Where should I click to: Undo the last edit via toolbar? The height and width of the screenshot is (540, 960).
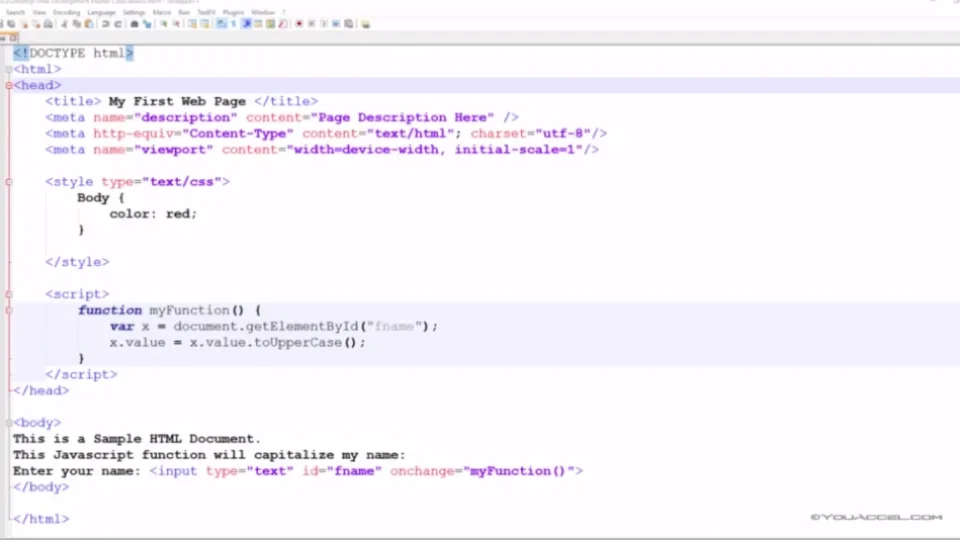click(x=105, y=24)
